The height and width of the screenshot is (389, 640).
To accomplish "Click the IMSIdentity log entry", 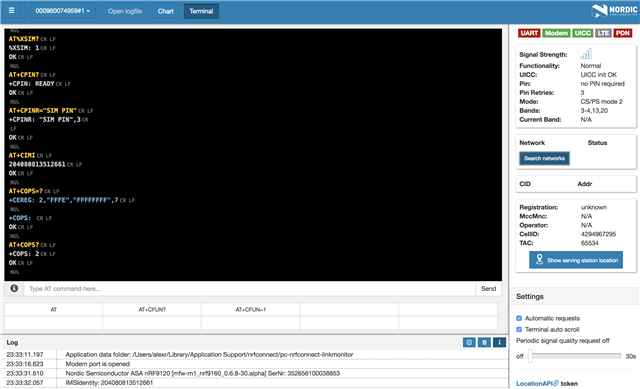I will (109, 382).
